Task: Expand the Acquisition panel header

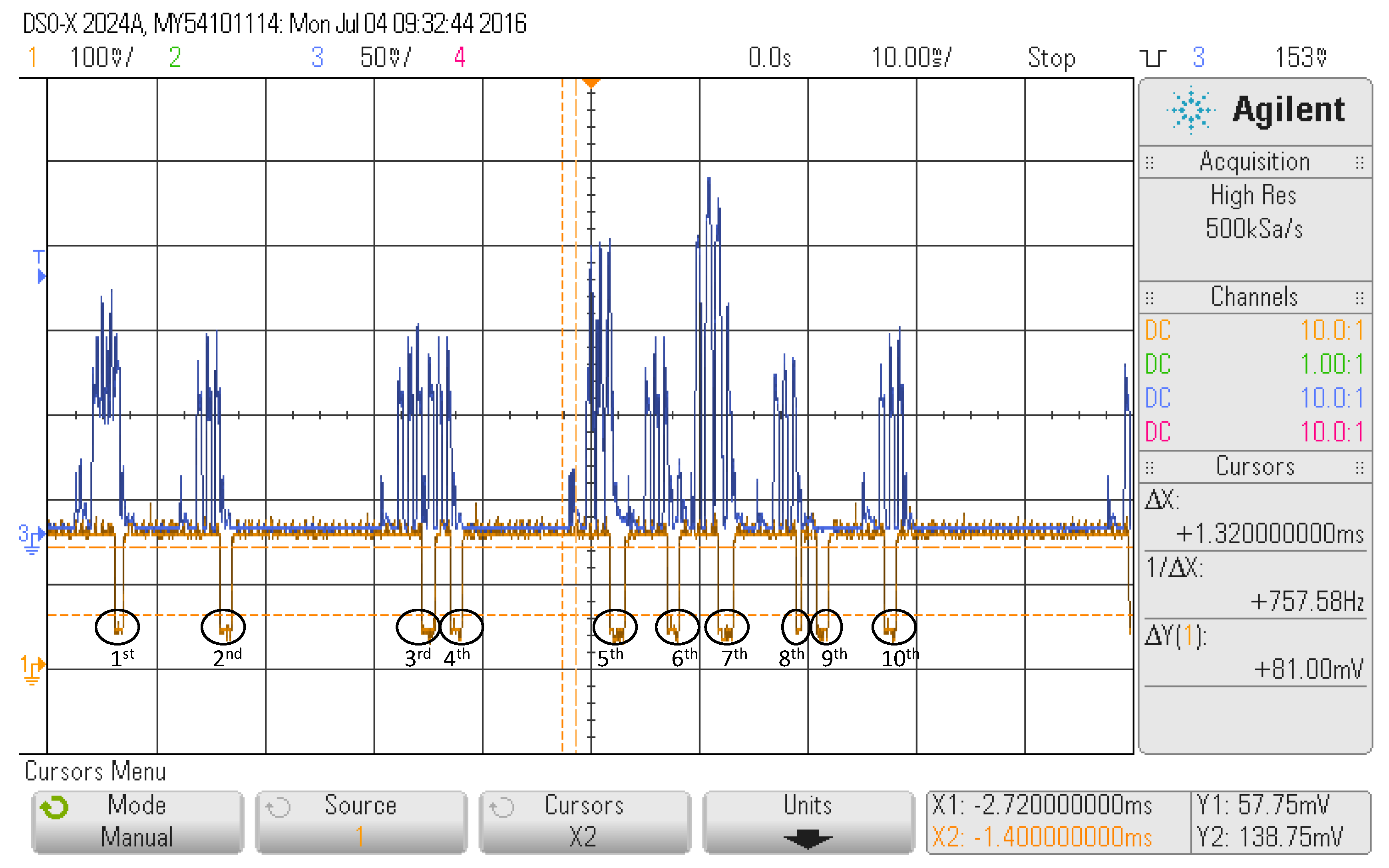Action: tap(1255, 161)
